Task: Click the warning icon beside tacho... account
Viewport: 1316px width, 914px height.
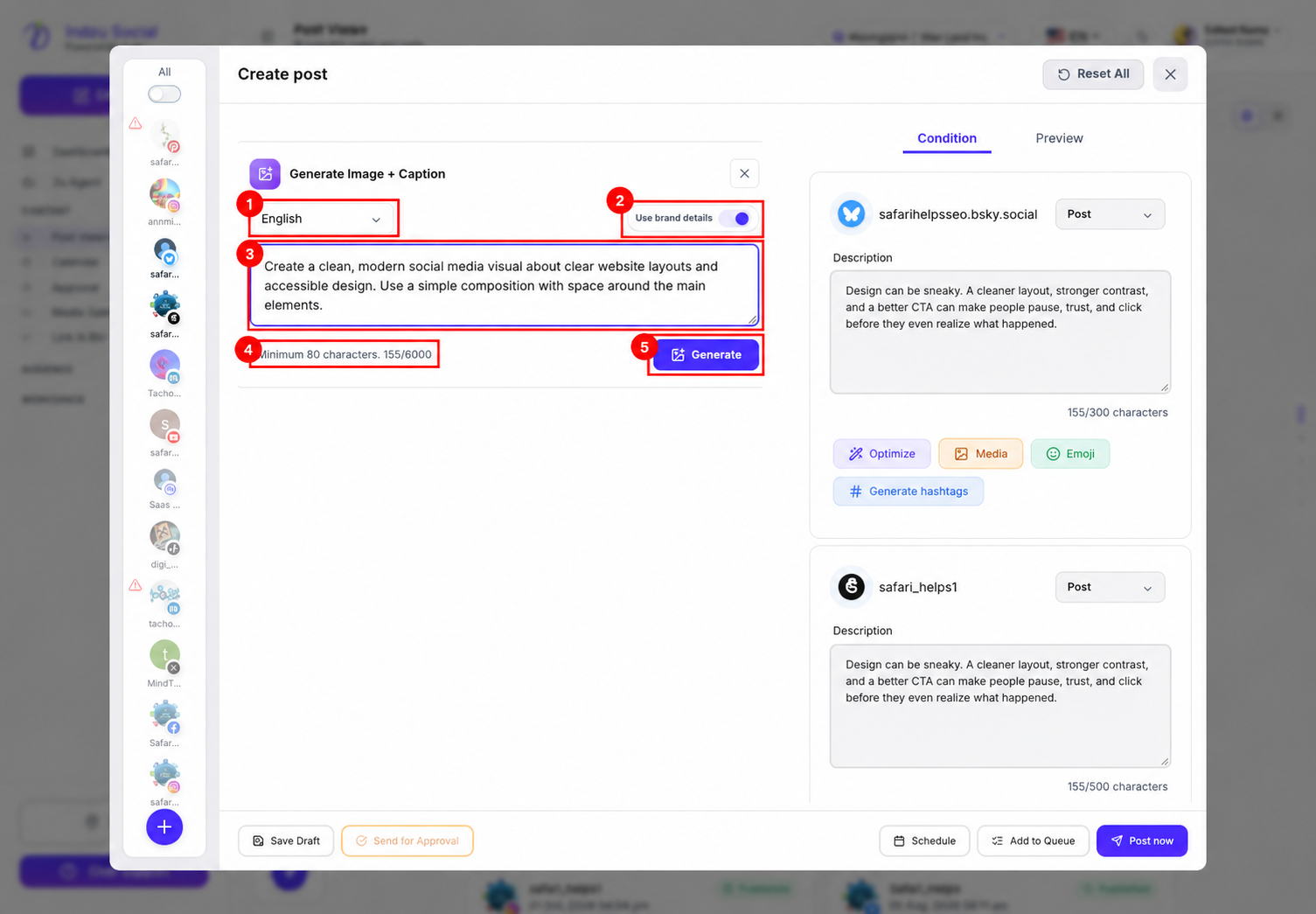Action: click(136, 585)
